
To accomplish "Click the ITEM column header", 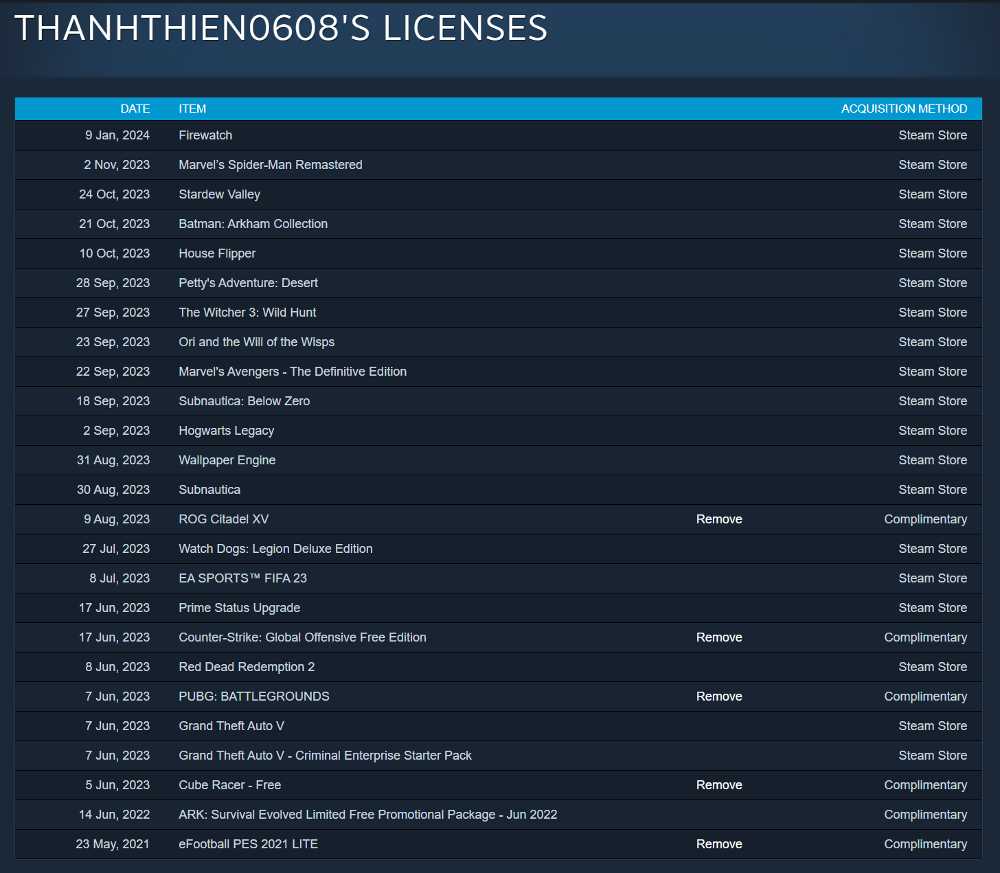I will [x=193, y=109].
